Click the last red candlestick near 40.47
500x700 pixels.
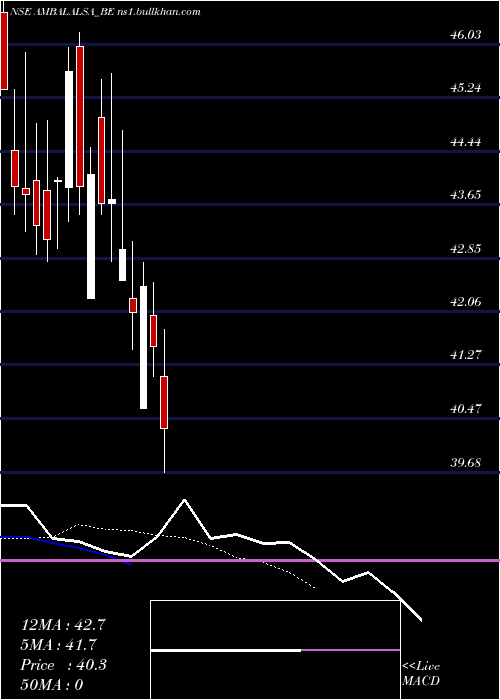[x=164, y=403]
